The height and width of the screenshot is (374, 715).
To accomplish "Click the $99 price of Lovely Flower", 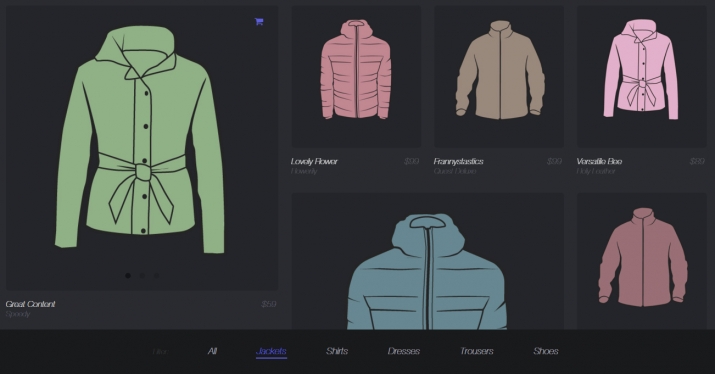I will [x=411, y=161].
